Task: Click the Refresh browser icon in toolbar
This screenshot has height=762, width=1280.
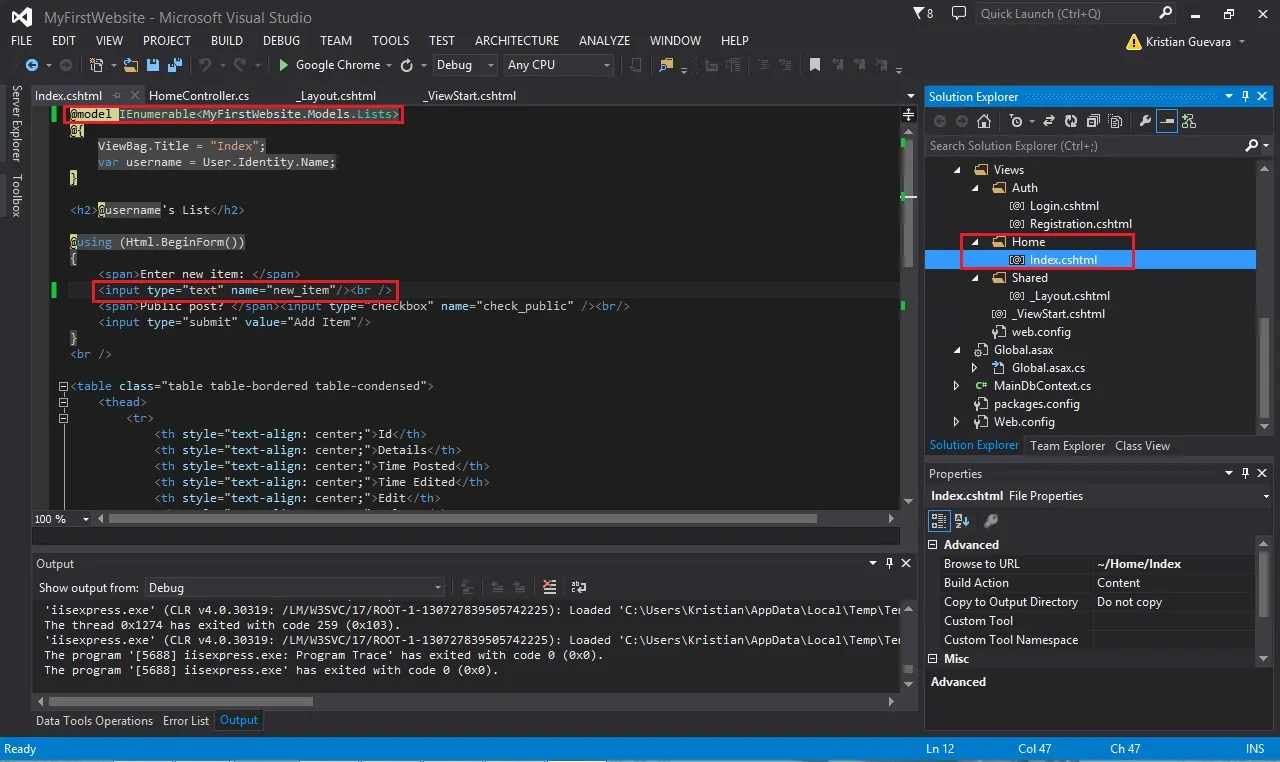Action: (x=407, y=65)
